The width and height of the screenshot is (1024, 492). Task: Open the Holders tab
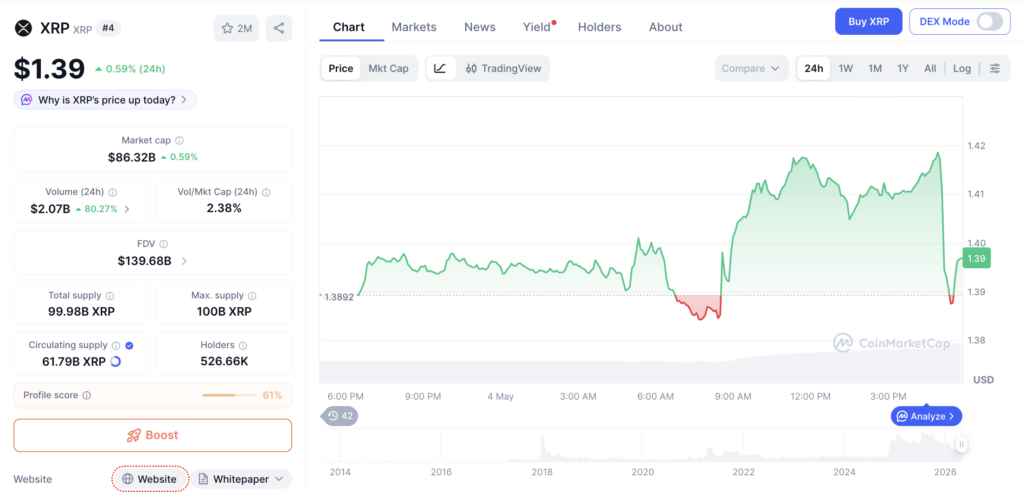click(x=600, y=27)
